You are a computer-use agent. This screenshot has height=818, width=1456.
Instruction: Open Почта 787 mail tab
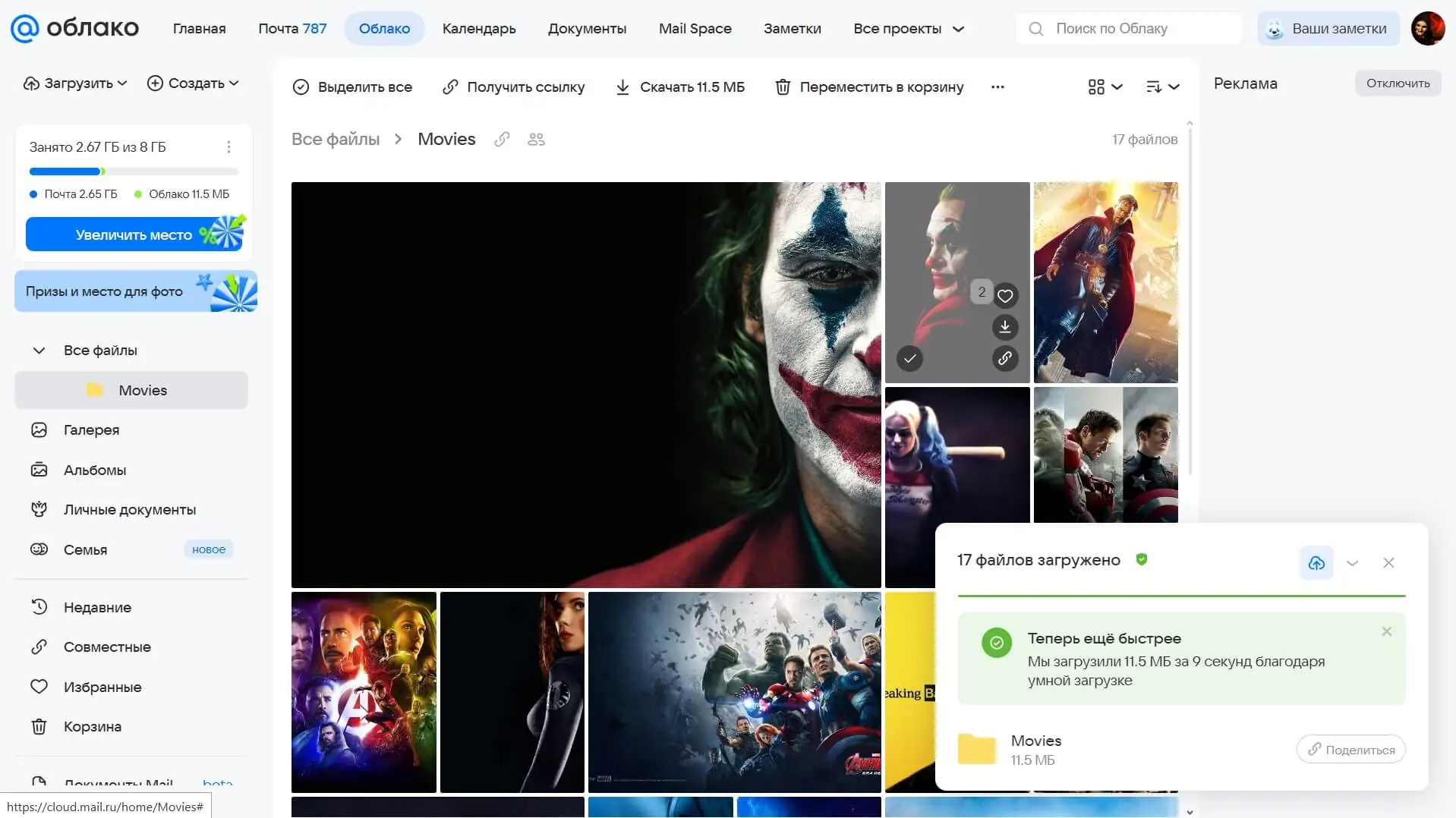coord(292,29)
